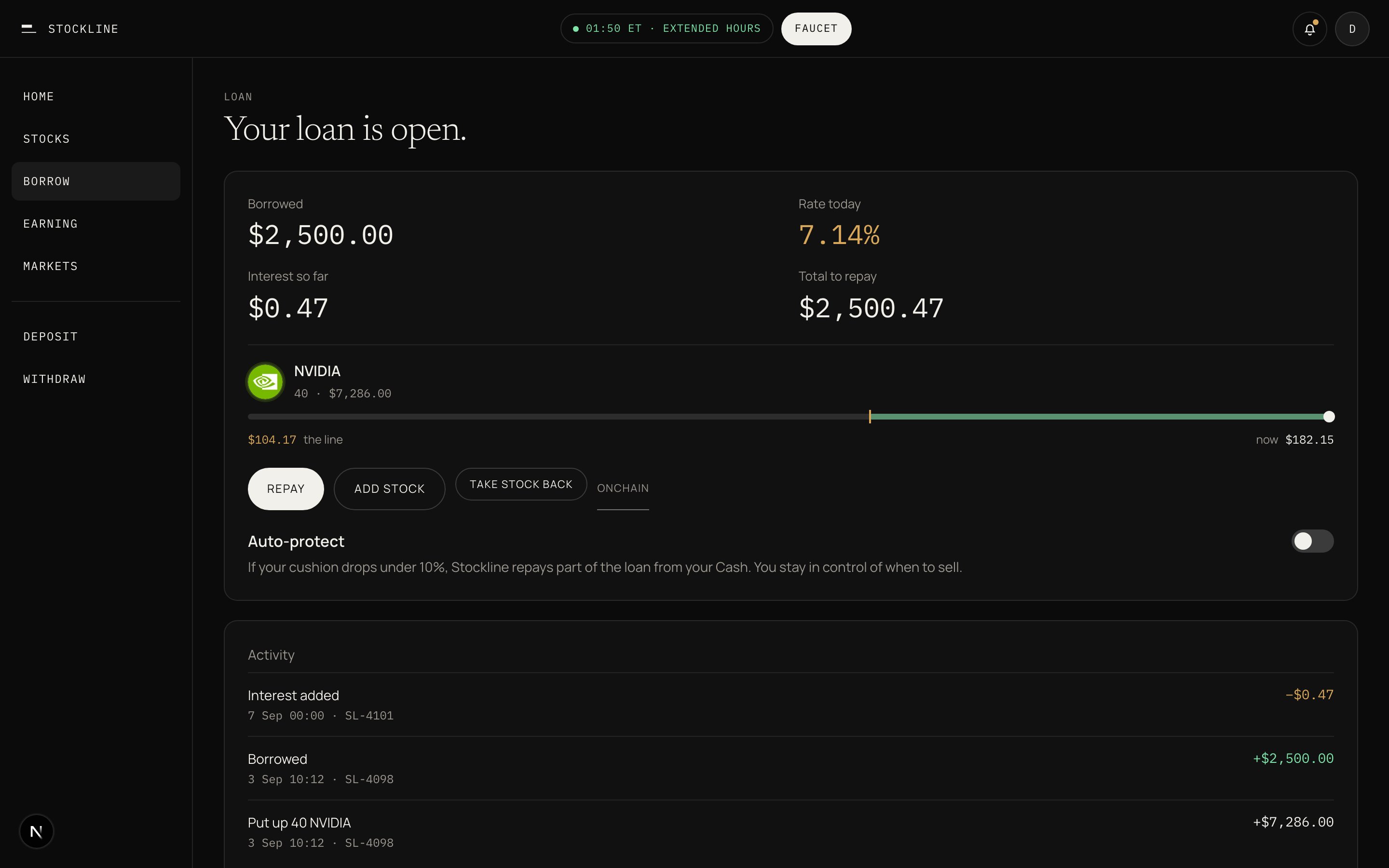Click the now $182.15 price
This screenshot has height=868, width=1389.
[x=1294, y=440]
